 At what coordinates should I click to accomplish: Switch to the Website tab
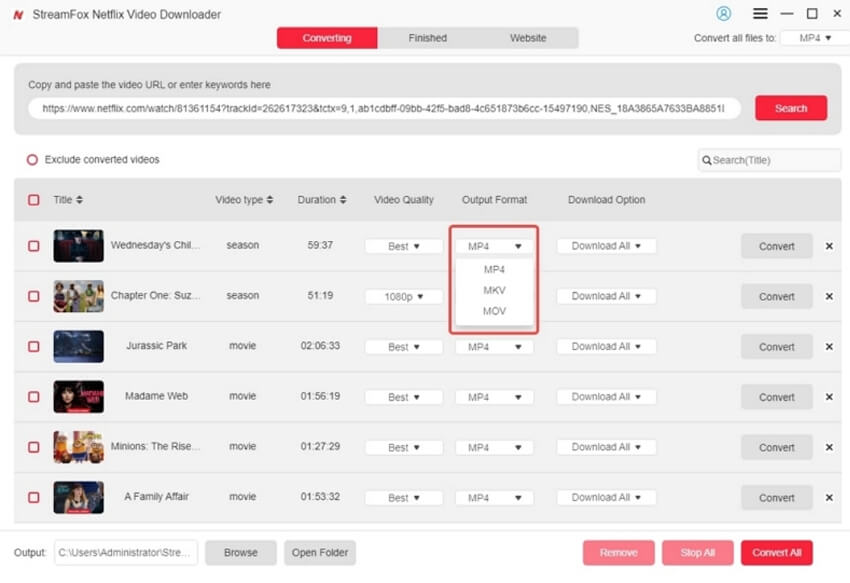[528, 38]
